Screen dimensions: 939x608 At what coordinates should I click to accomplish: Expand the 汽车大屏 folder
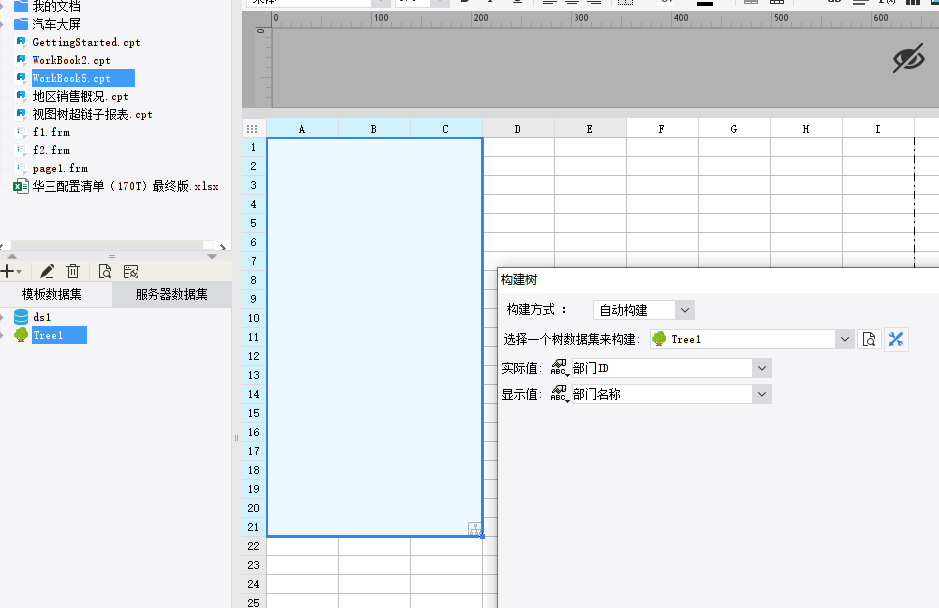(x=2, y=24)
